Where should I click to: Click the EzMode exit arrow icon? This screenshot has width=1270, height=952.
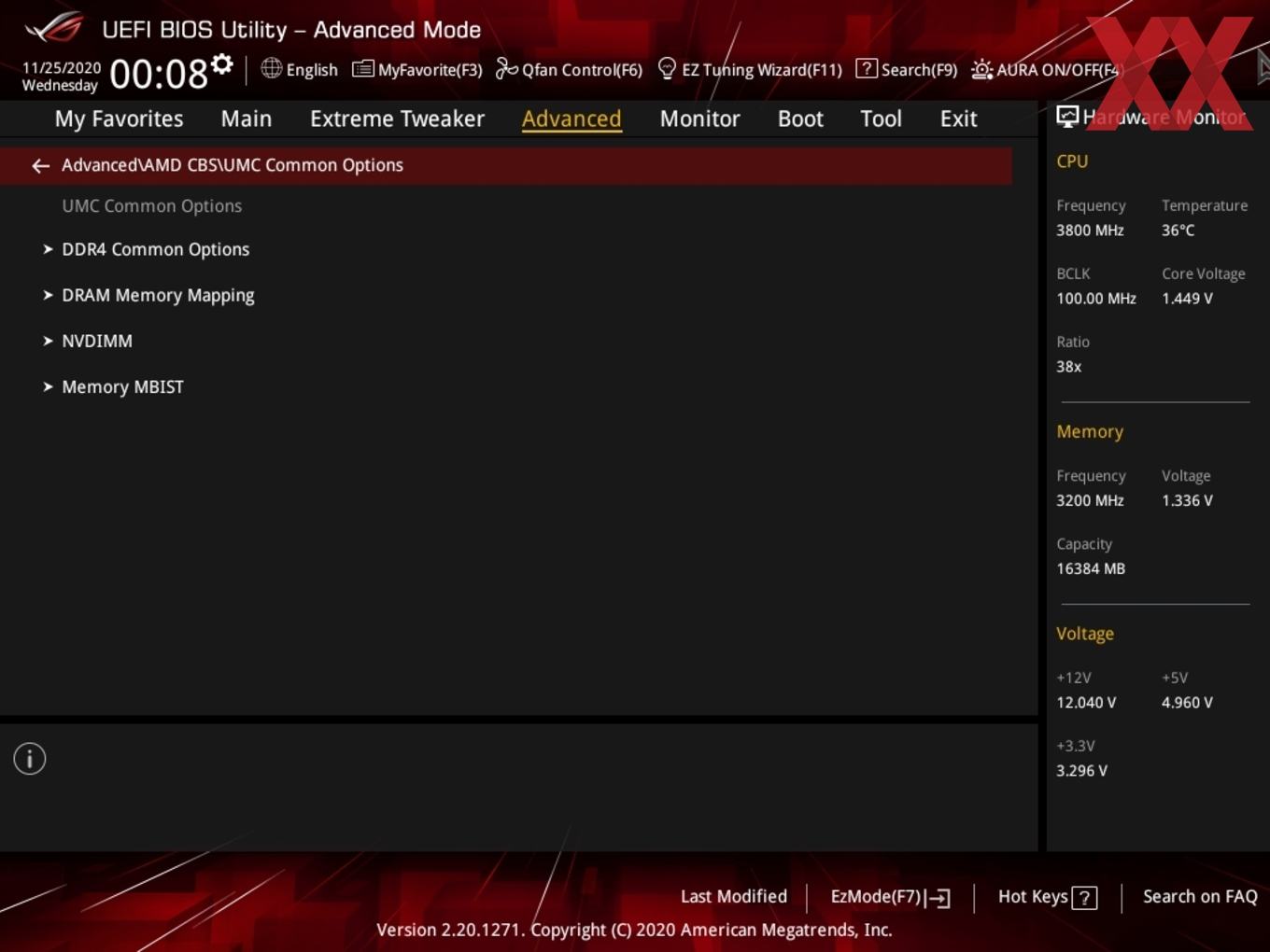click(938, 898)
